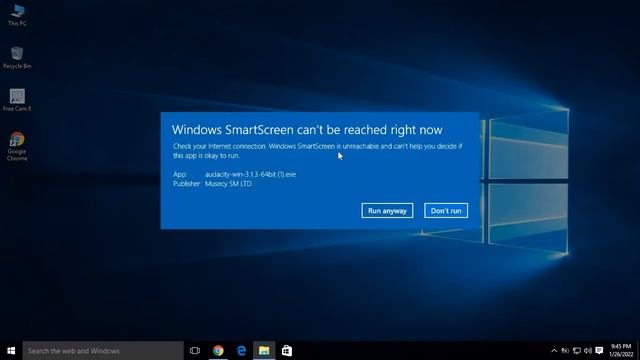Open the volume control tray icon

[x=588, y=351]
